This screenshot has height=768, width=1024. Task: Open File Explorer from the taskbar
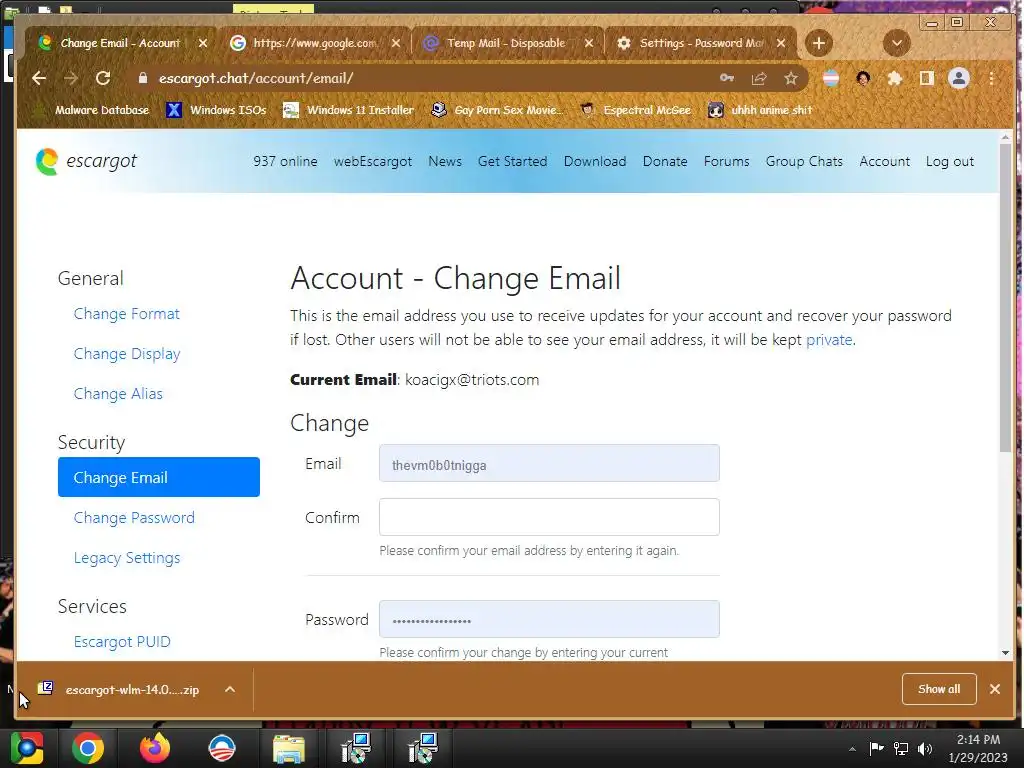(x=289, y=748)
